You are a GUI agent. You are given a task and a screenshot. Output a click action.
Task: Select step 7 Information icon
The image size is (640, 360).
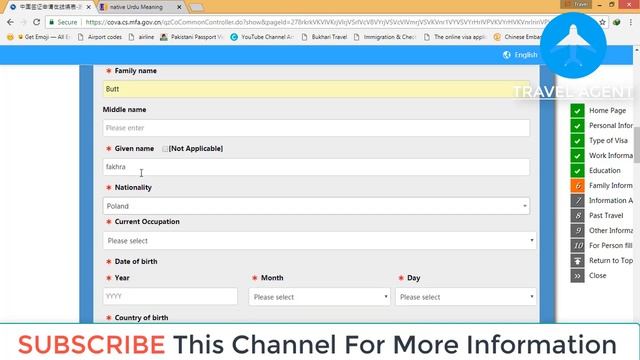click(x=577, y=200)
